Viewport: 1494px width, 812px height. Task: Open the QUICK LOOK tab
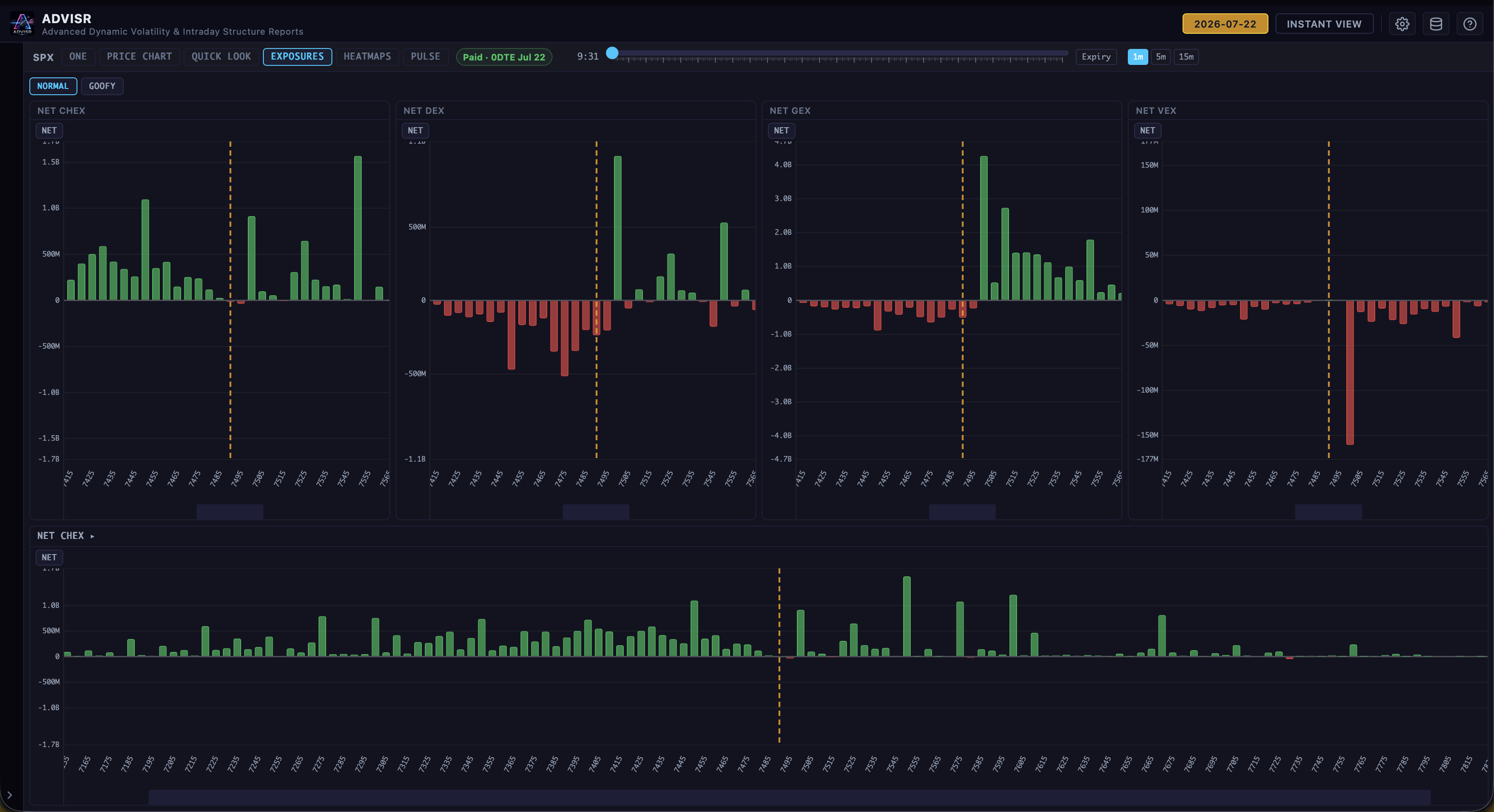tap(221, 56)
